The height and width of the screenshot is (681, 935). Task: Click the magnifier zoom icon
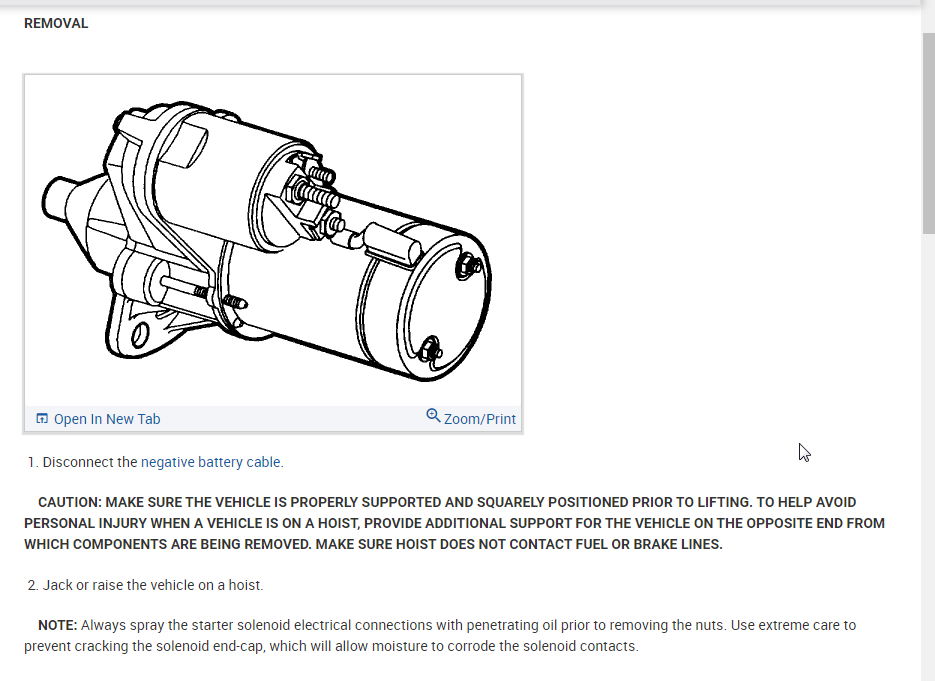coord(434,416)
